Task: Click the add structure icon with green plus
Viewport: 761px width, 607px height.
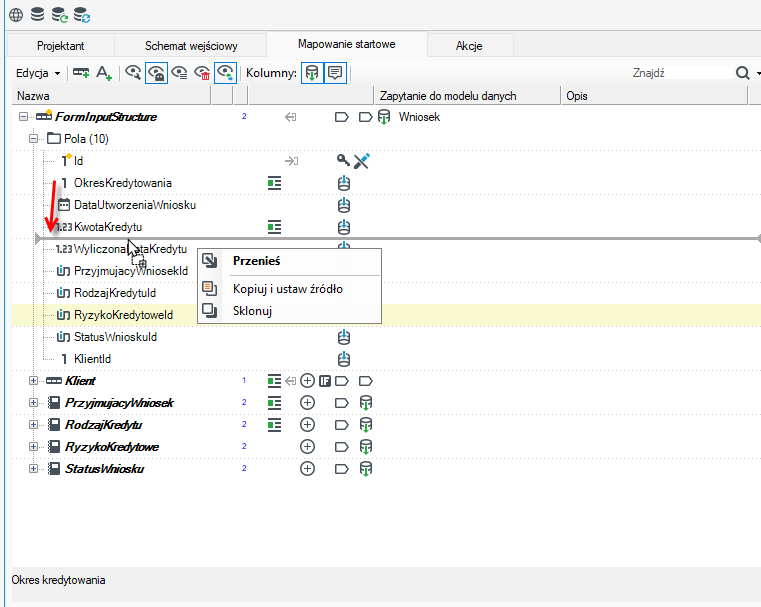Action: (x=81, y=73)
